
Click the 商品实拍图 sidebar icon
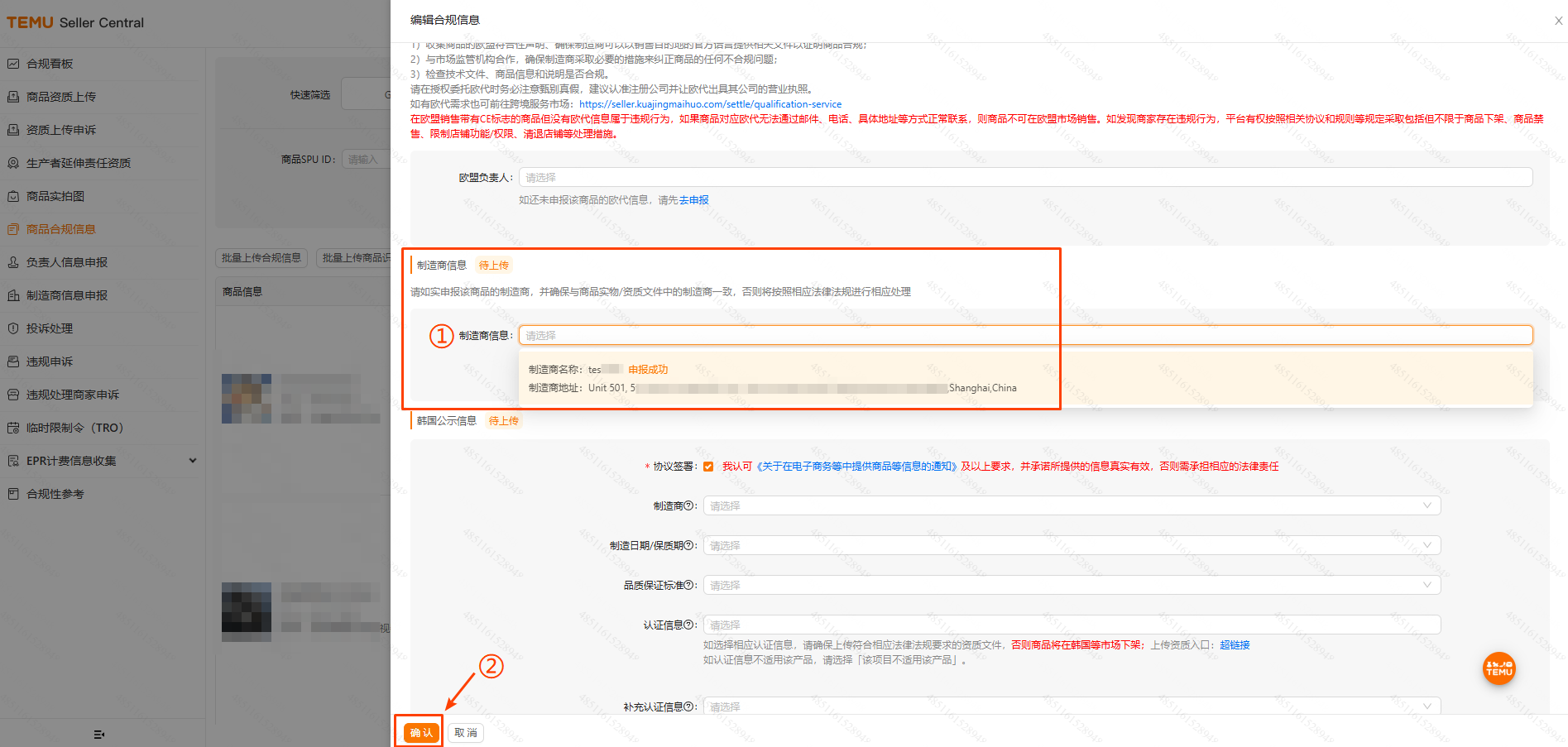tap(13, 196)
